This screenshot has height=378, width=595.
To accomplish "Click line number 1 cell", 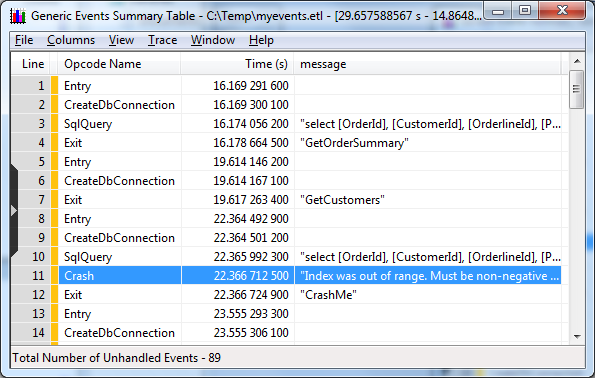I will click(31, 86).
